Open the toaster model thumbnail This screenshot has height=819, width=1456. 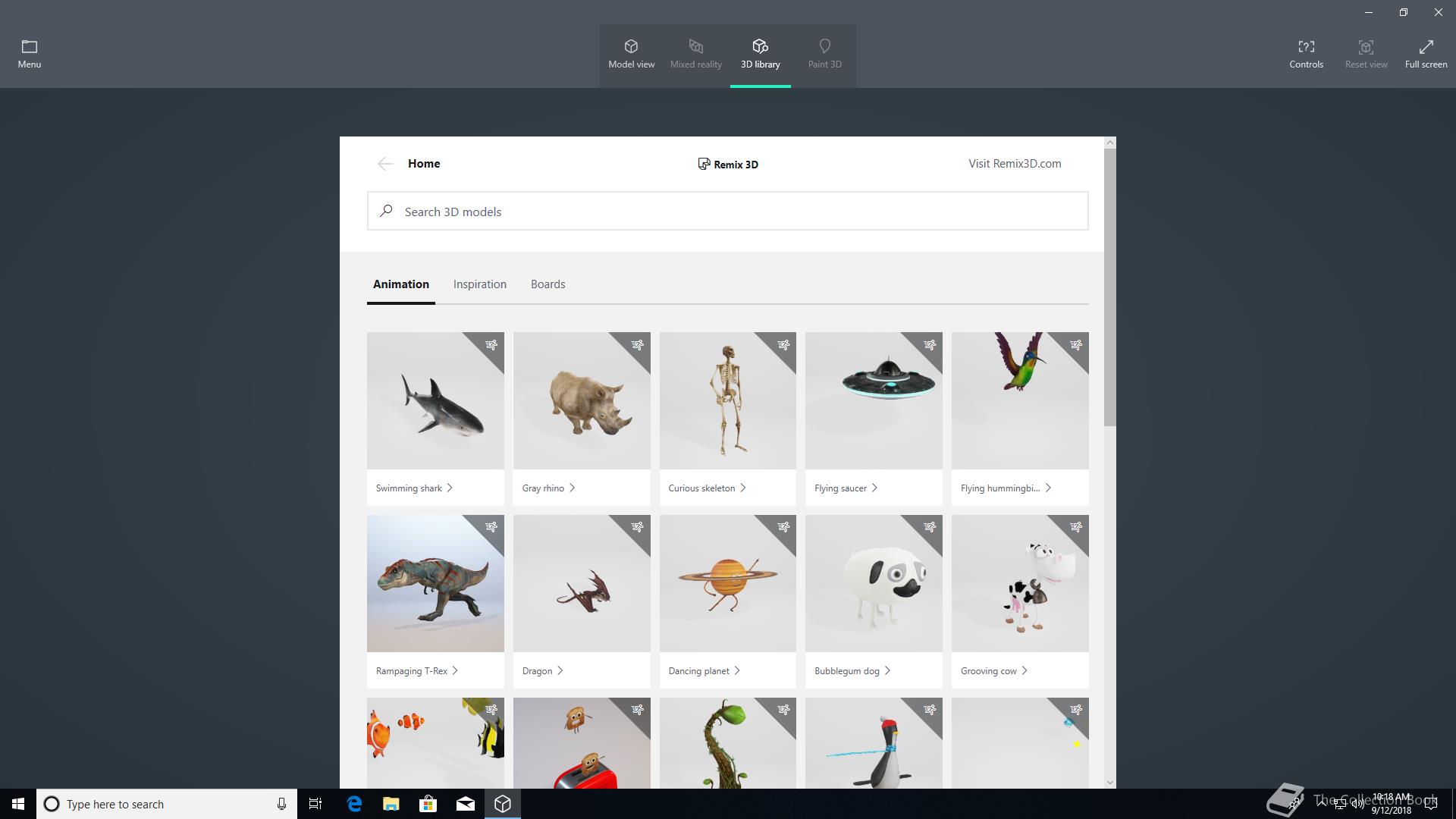coord(582,743)
